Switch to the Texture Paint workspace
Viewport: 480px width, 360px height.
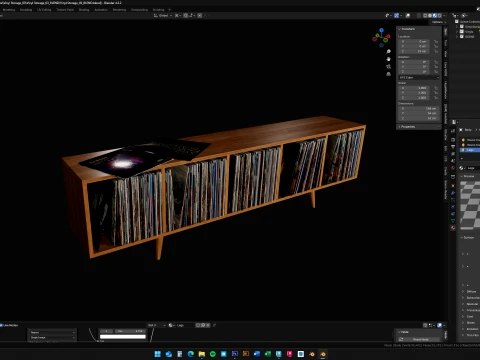tap(65, 10)
